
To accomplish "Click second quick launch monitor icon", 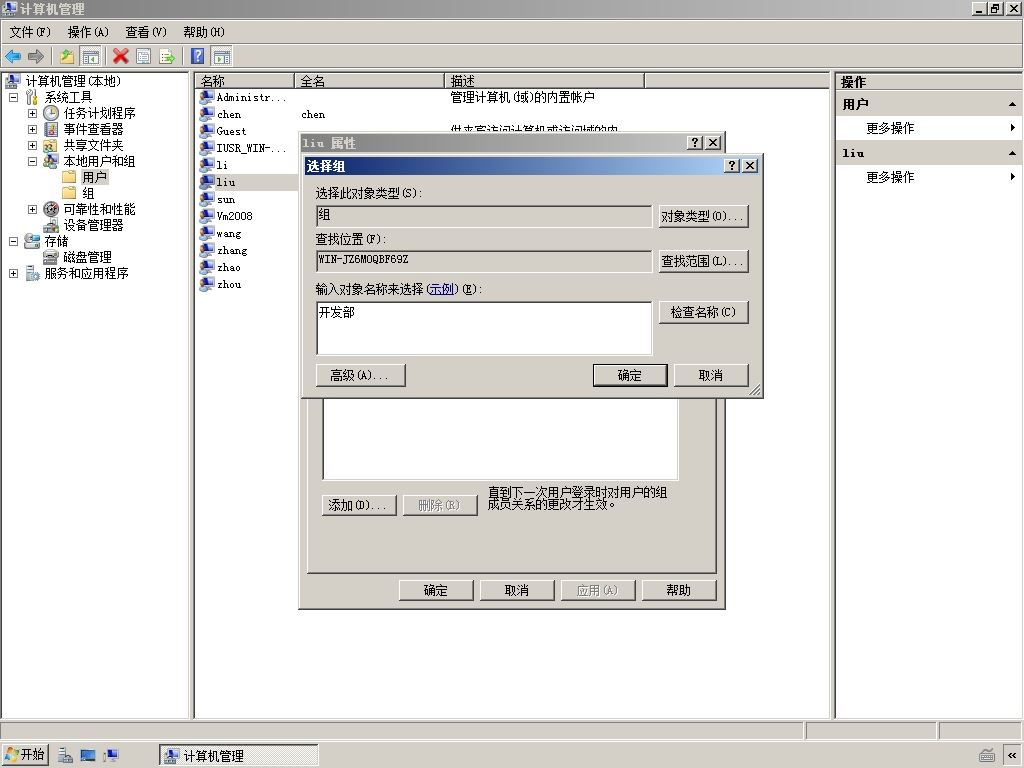I will coord(88,756).
